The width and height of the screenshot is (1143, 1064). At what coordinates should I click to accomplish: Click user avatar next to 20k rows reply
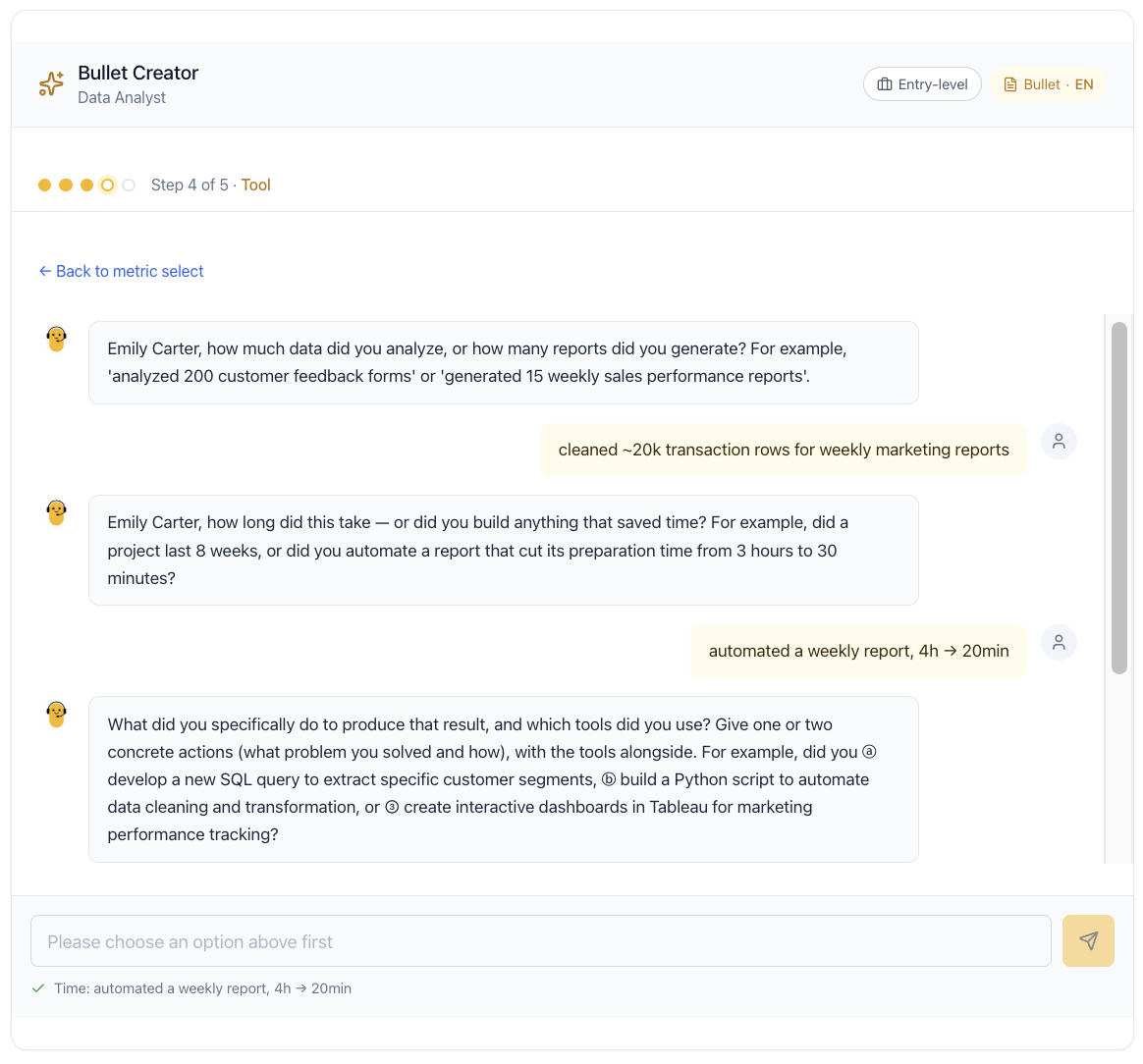(1059, 442)
